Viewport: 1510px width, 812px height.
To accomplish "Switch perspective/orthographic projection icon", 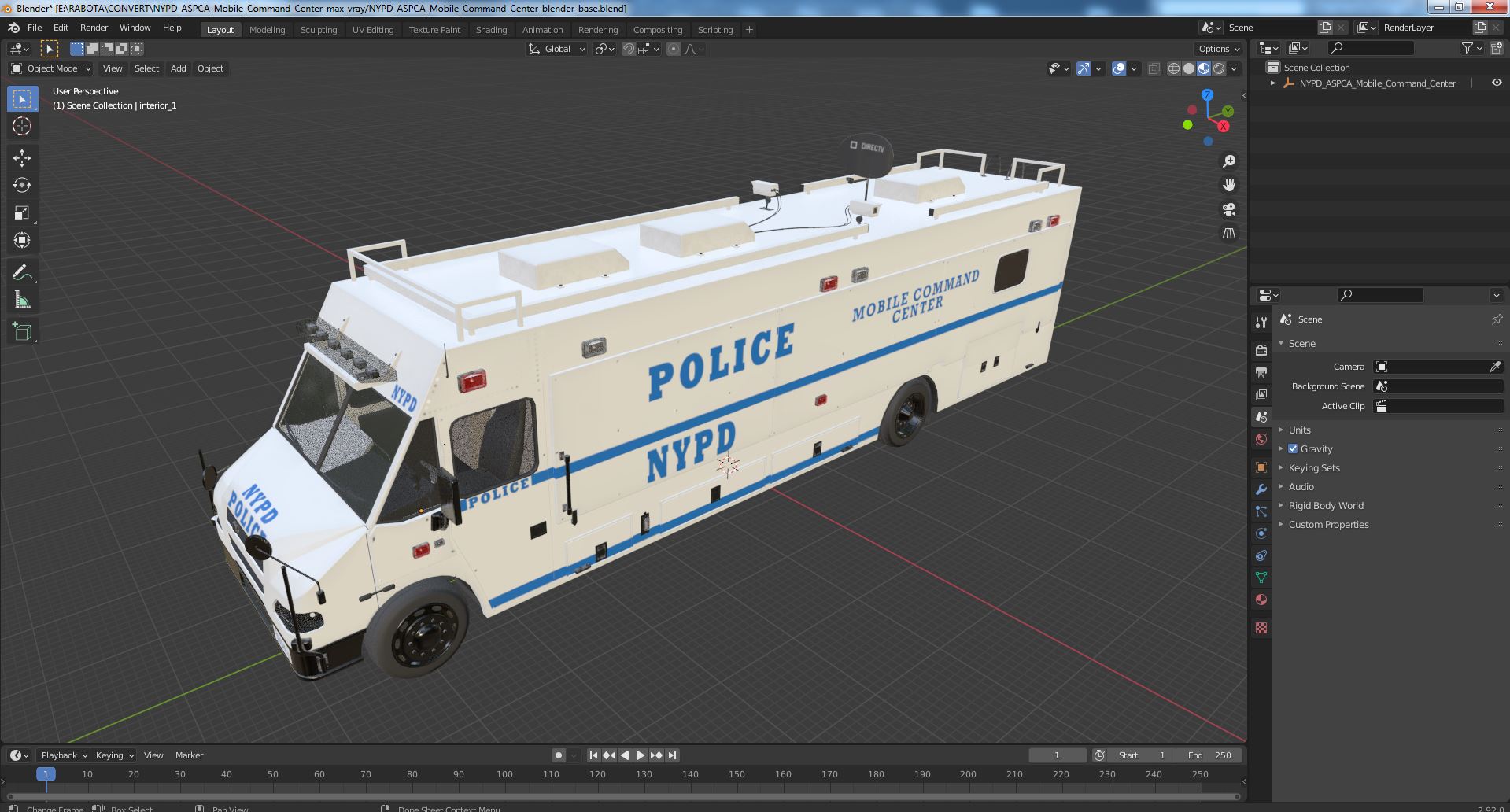I will click(x=1228, y=234).
